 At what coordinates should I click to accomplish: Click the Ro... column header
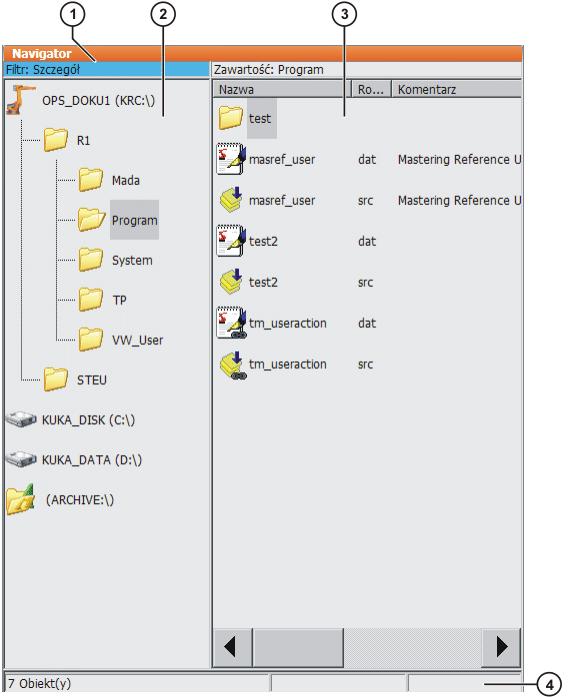click(371, 89)
